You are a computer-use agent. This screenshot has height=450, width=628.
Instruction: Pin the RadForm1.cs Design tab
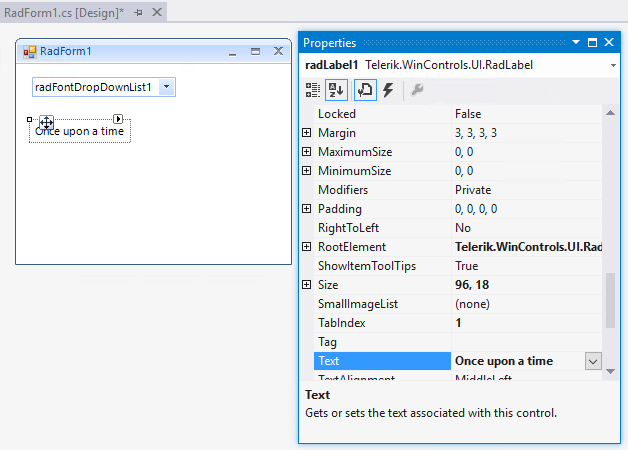tap(139, 13)
